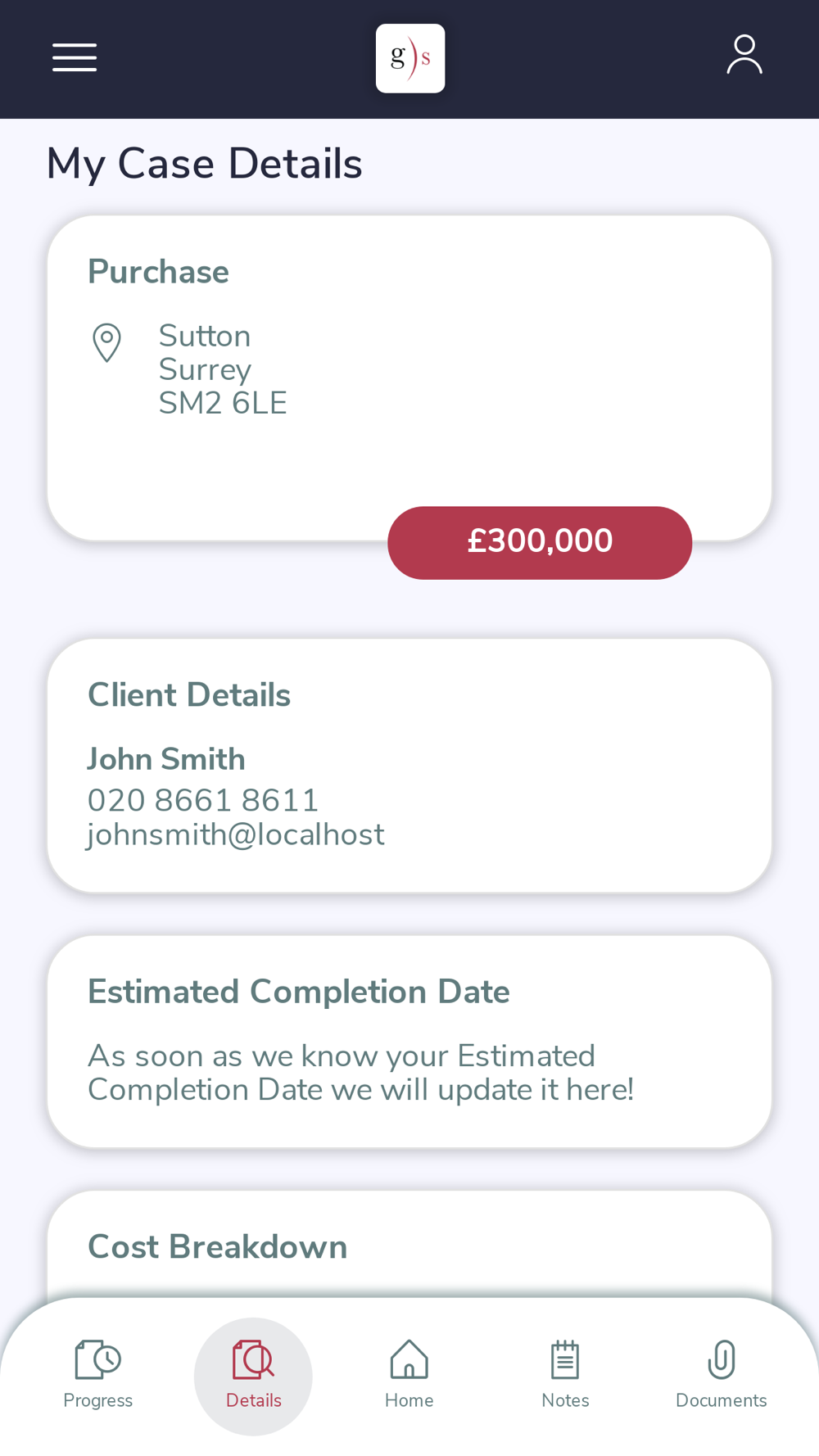Tap the Notes notepad icon
This screenshot has height=1456, width=819.
click(x=565, y=1359)
